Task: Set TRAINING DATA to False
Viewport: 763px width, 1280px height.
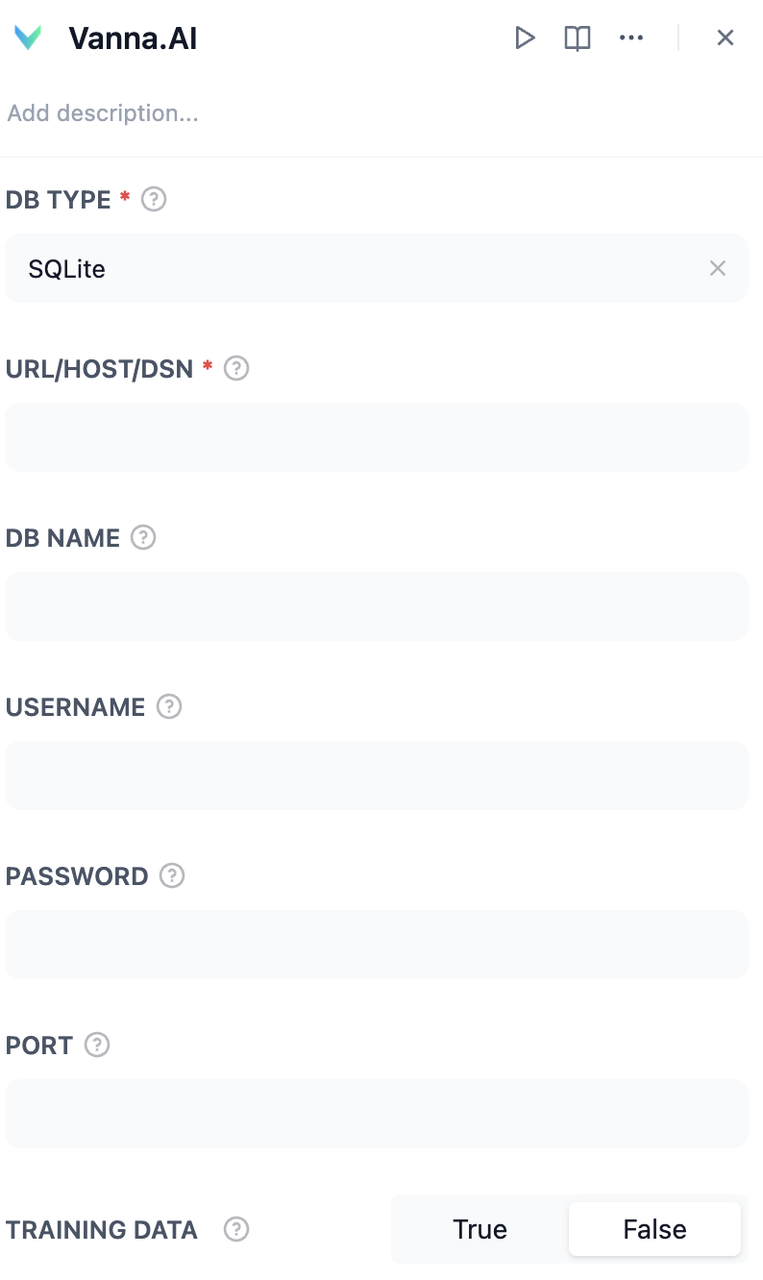Action: (x=654, y=1229)
